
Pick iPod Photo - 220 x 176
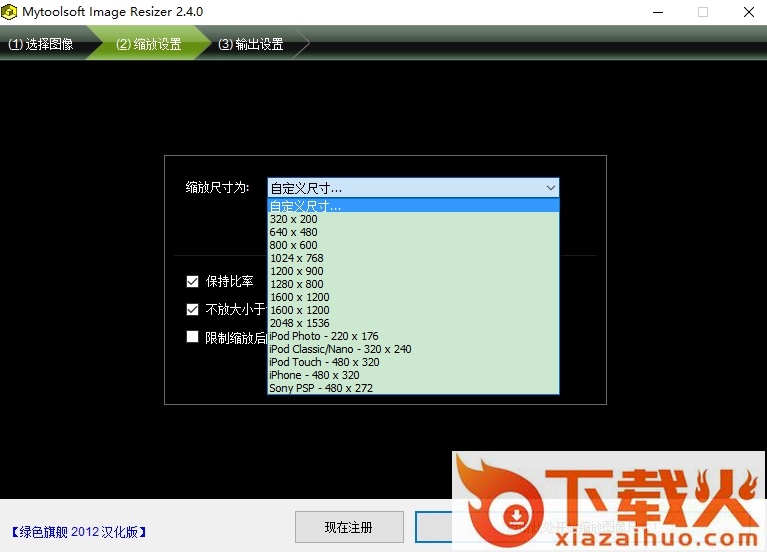(413, 336)
